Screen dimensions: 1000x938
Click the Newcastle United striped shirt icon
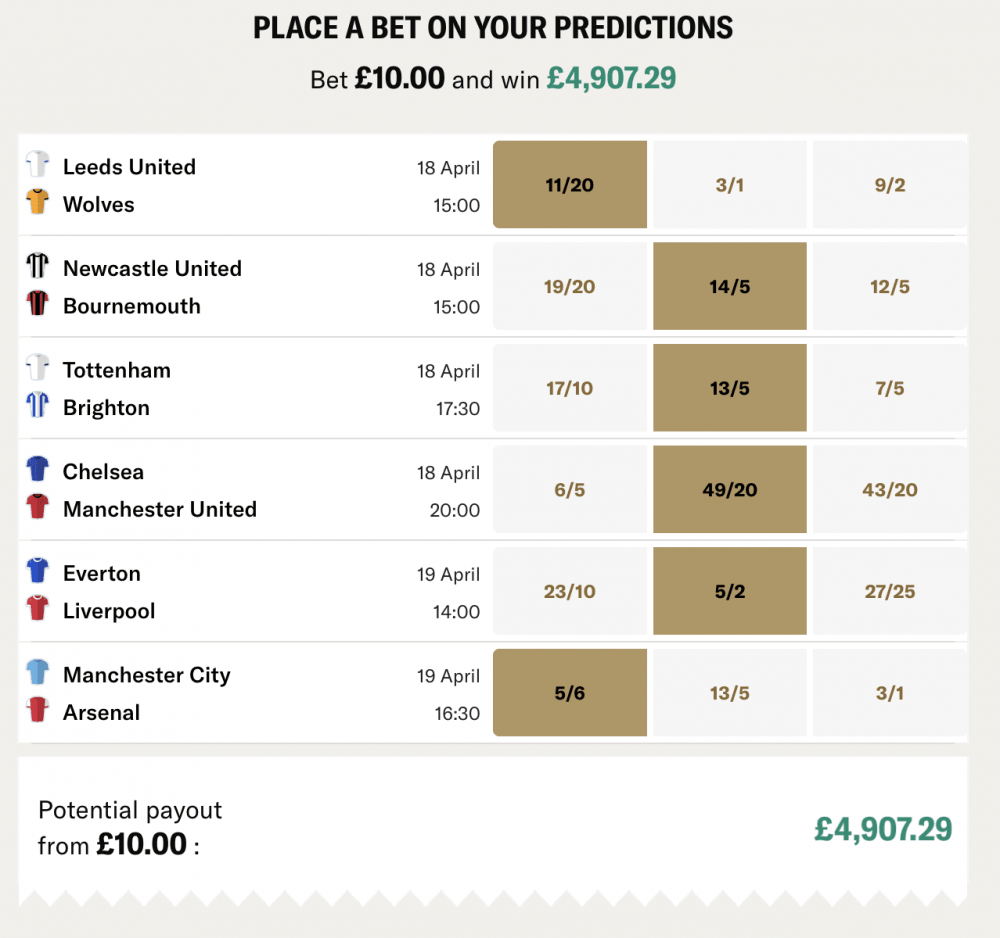click(37, 268)
